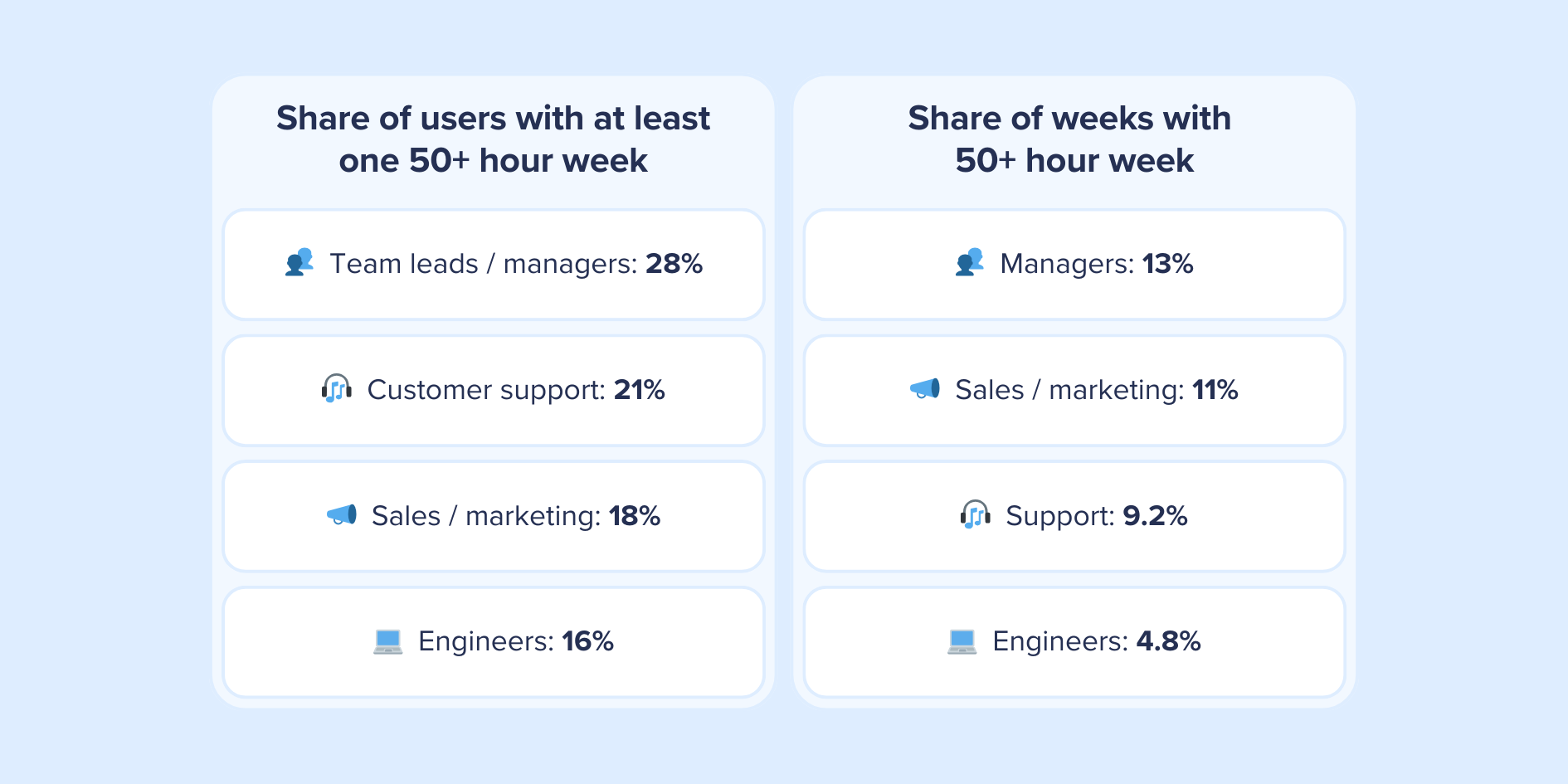The height and width of the screenshot is (784, 1568).
Task: Click the headset icon next to Support 9.2%
Action: [x=975, y=515]
